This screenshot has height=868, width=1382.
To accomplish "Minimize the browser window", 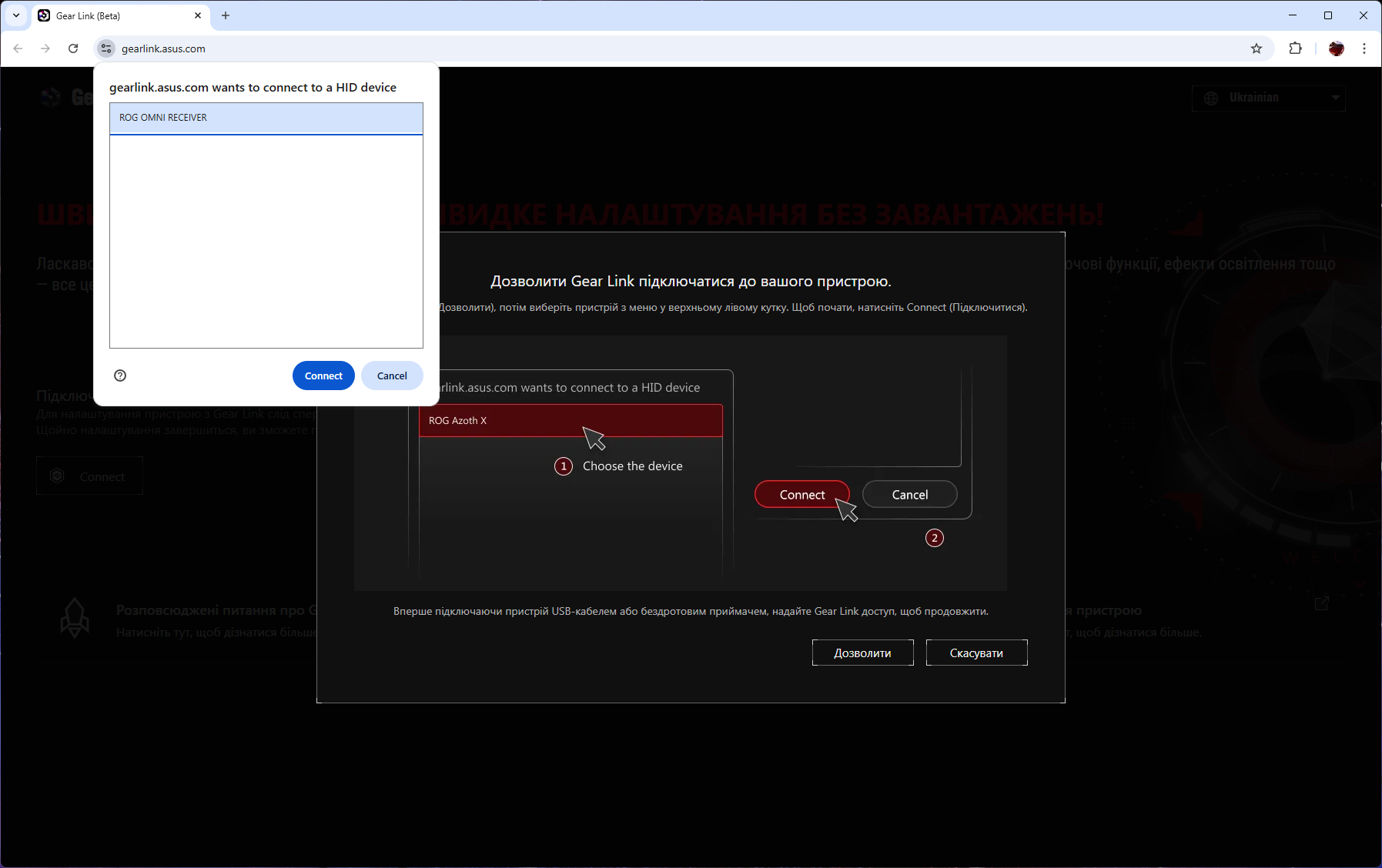I will pyautogui.click(x=1293, y=15).
